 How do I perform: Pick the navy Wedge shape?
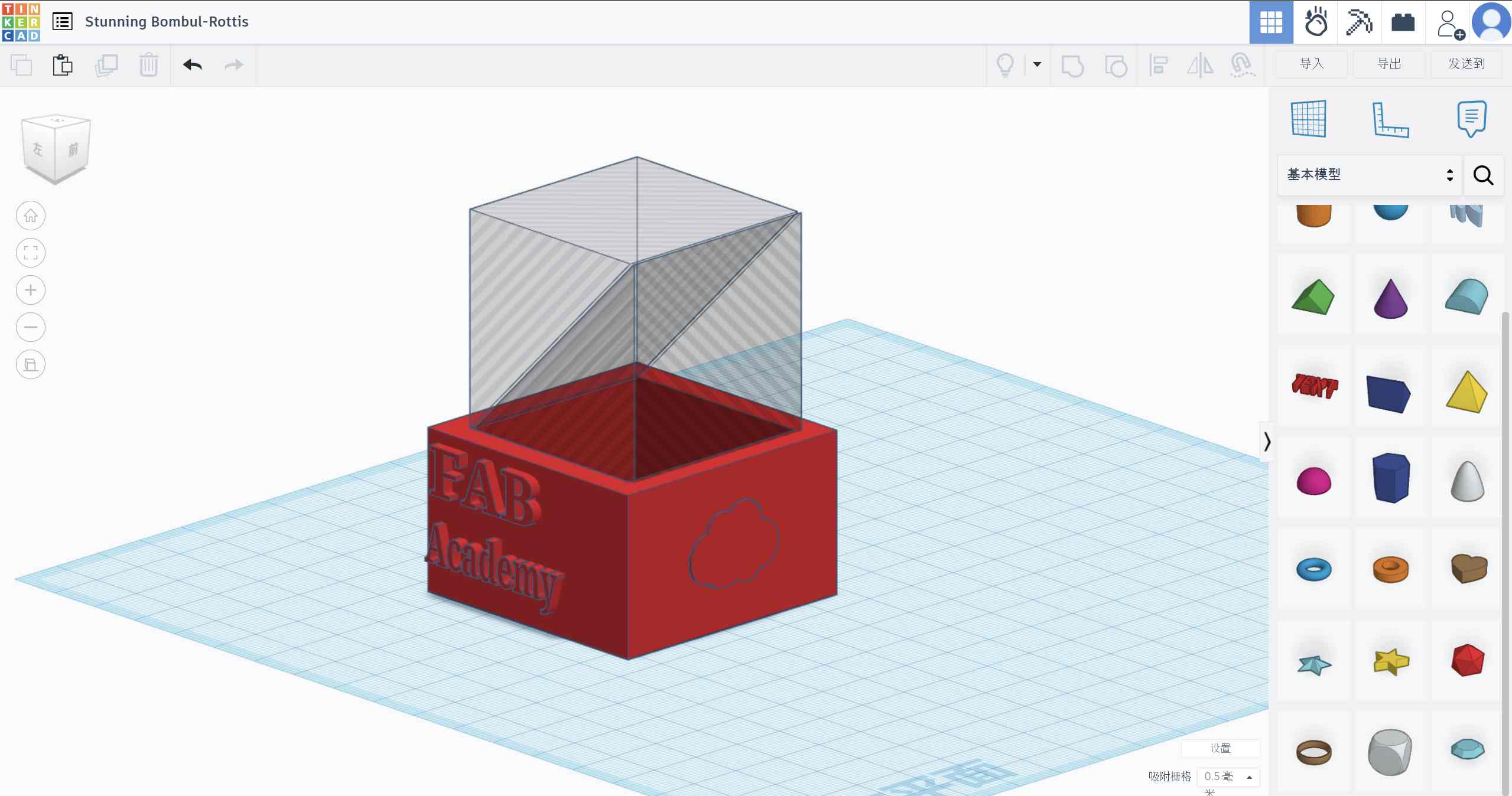click(x=1389, y=393)
